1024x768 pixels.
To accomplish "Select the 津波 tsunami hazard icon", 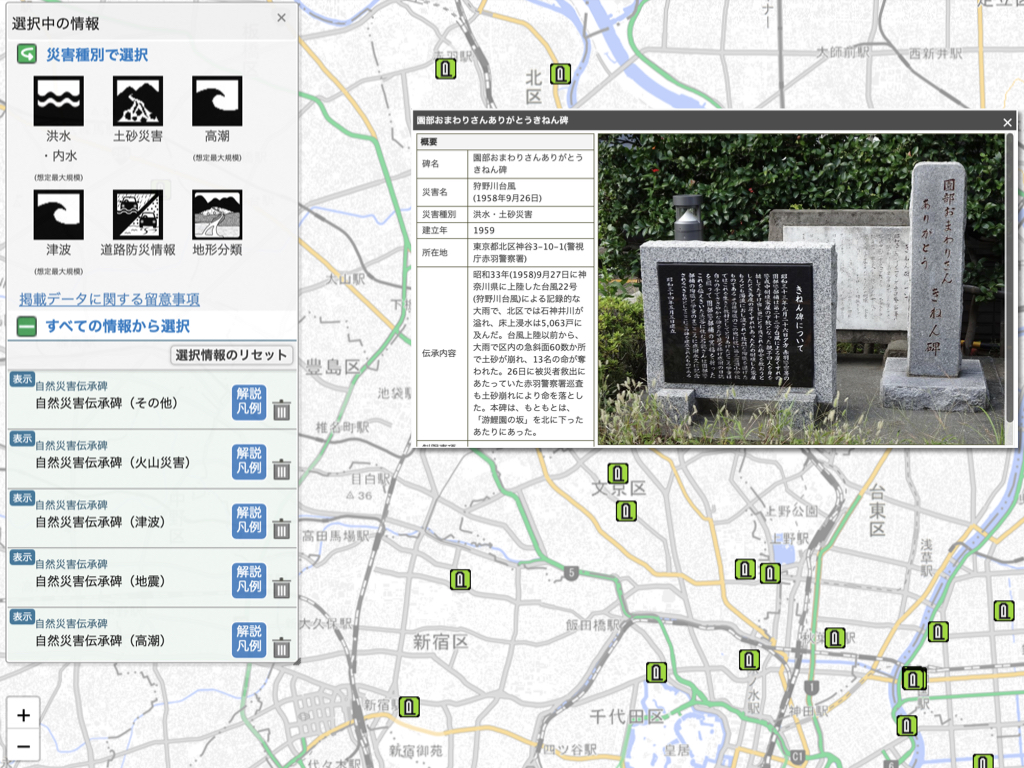I will pyautogui.click(x=59, y=214).
